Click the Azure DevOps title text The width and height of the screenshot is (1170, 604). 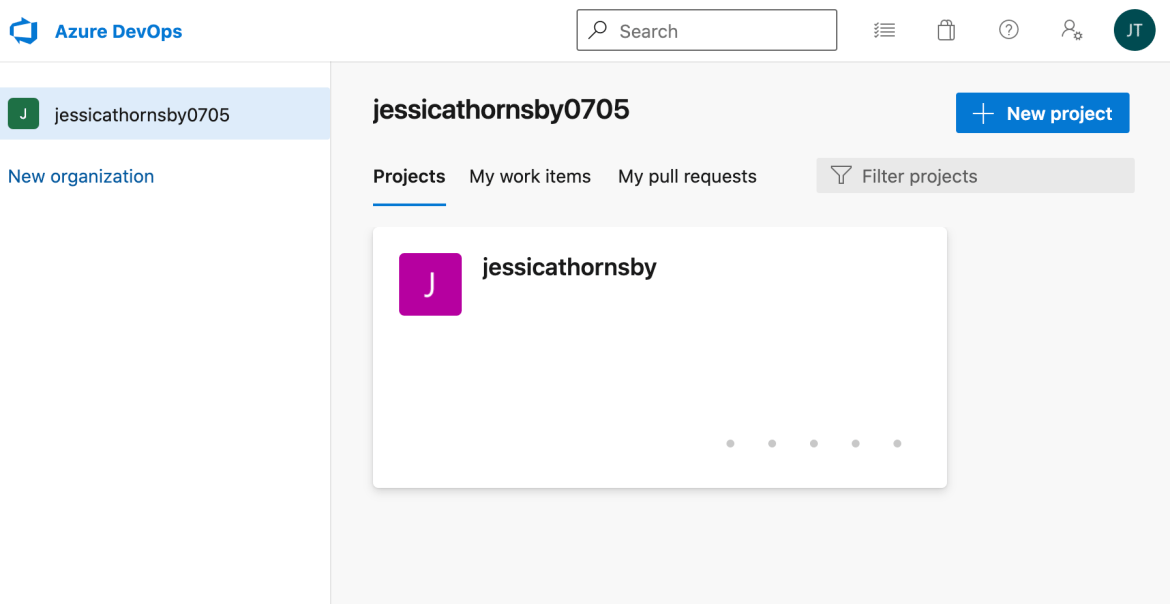[x=118, y=31]
